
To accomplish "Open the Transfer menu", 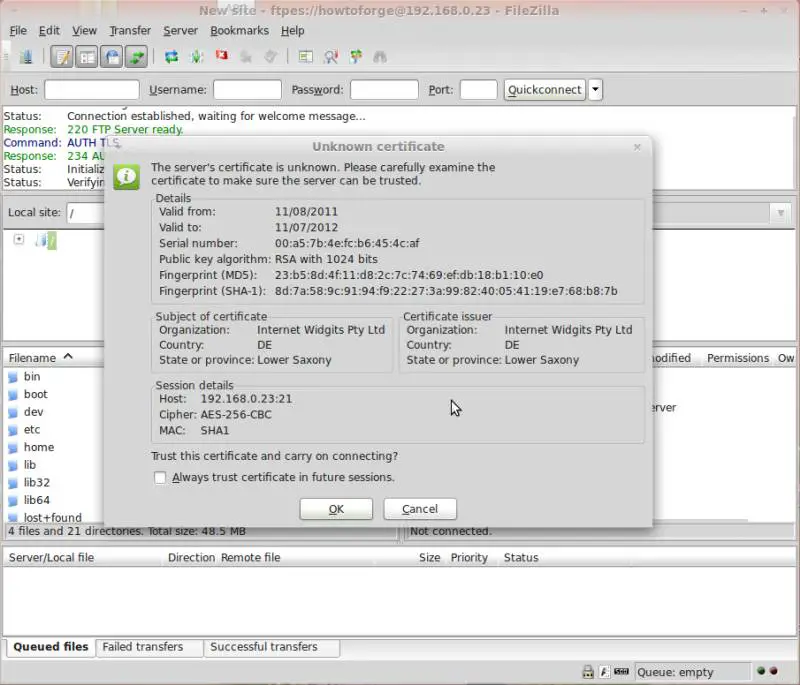I will tap(130, 31).
